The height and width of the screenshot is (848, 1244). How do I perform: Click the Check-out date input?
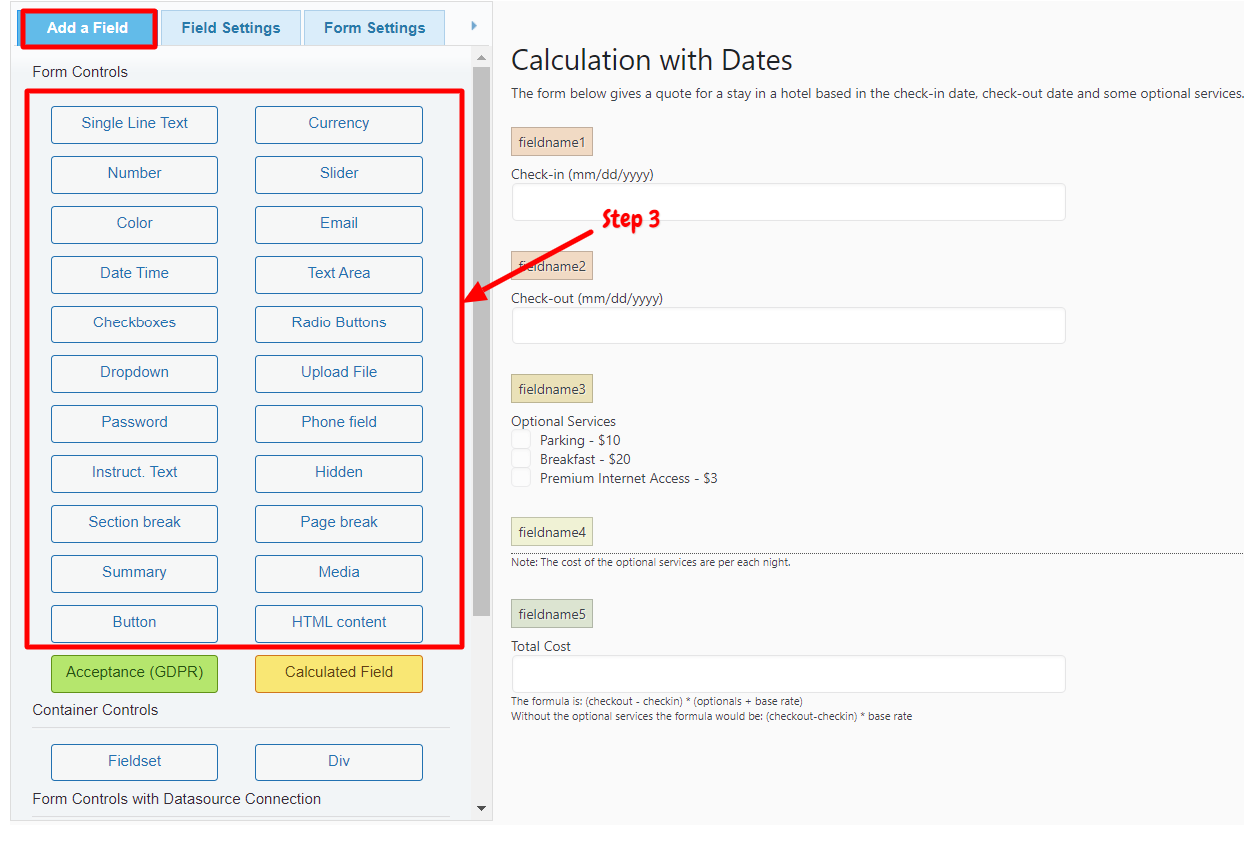[x=788, y=326]
